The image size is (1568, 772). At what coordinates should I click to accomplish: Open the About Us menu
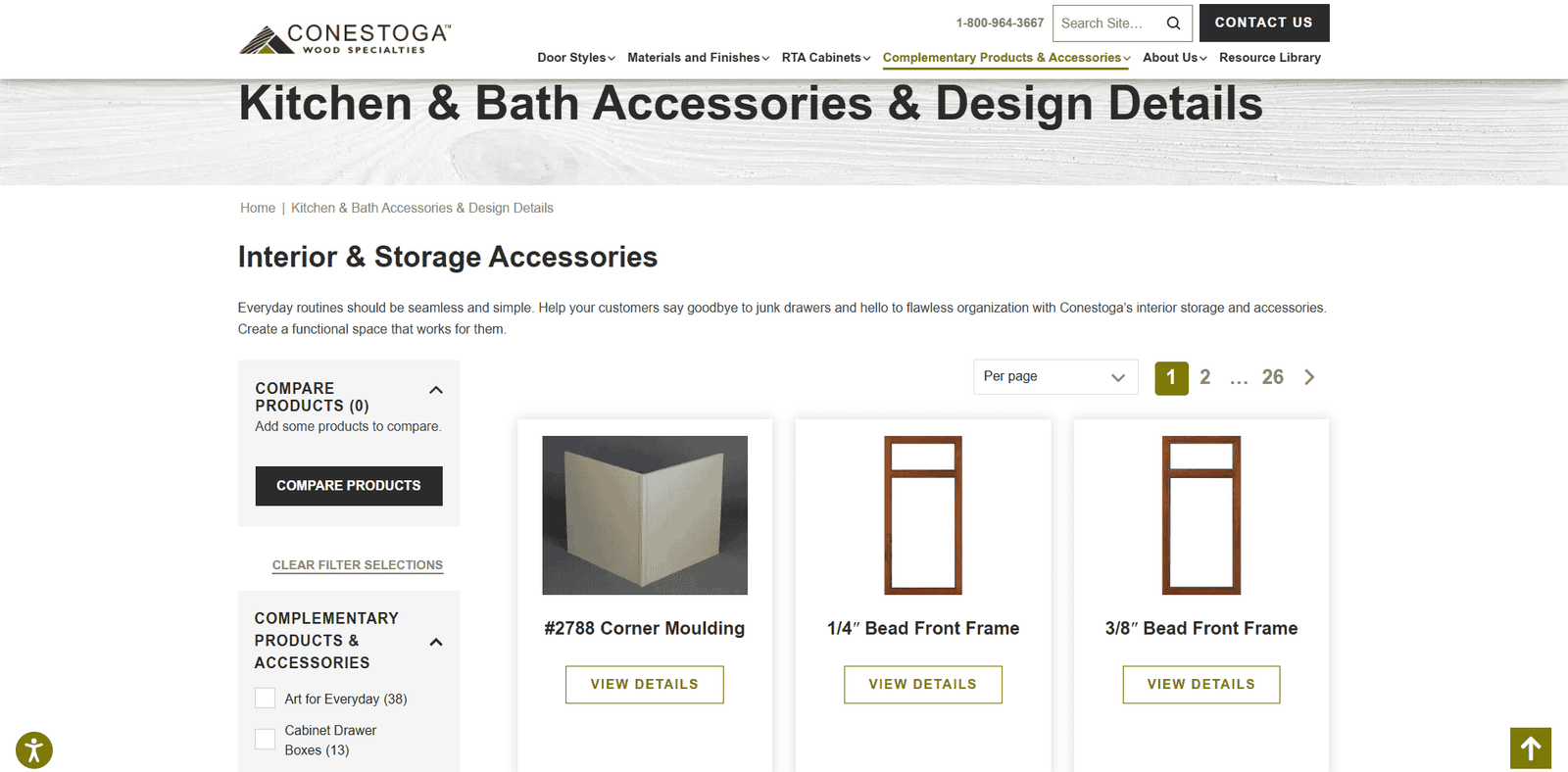click(1175, 58)
